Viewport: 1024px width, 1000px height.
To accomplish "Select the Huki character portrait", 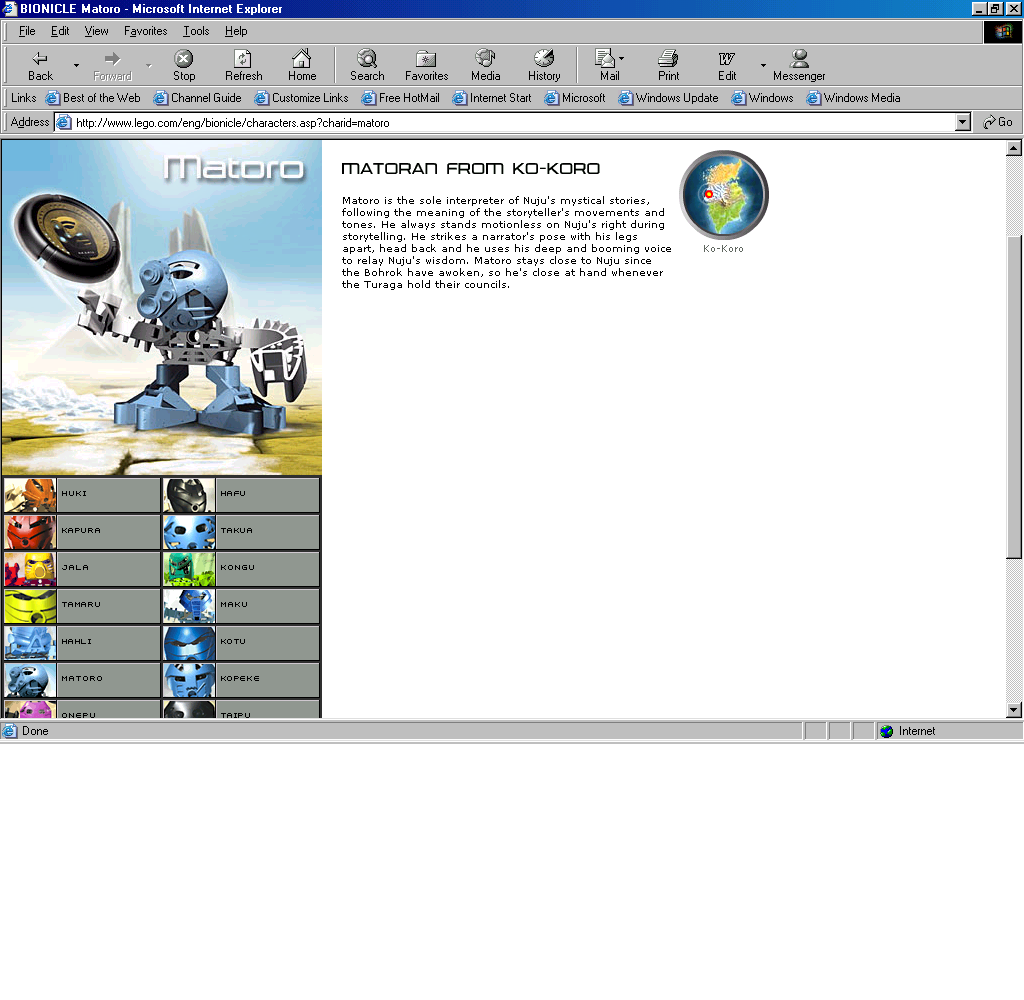I will 30,494.
